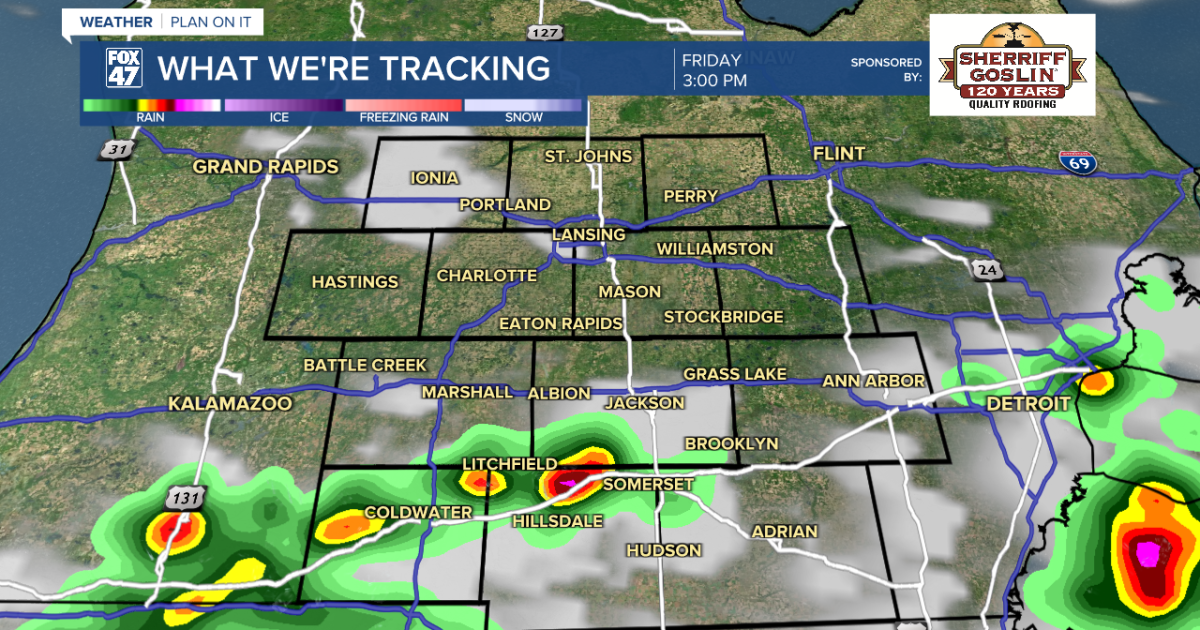Click the ANN ARBOR city label
This screenshot has height=630, width=1200.
874,381
